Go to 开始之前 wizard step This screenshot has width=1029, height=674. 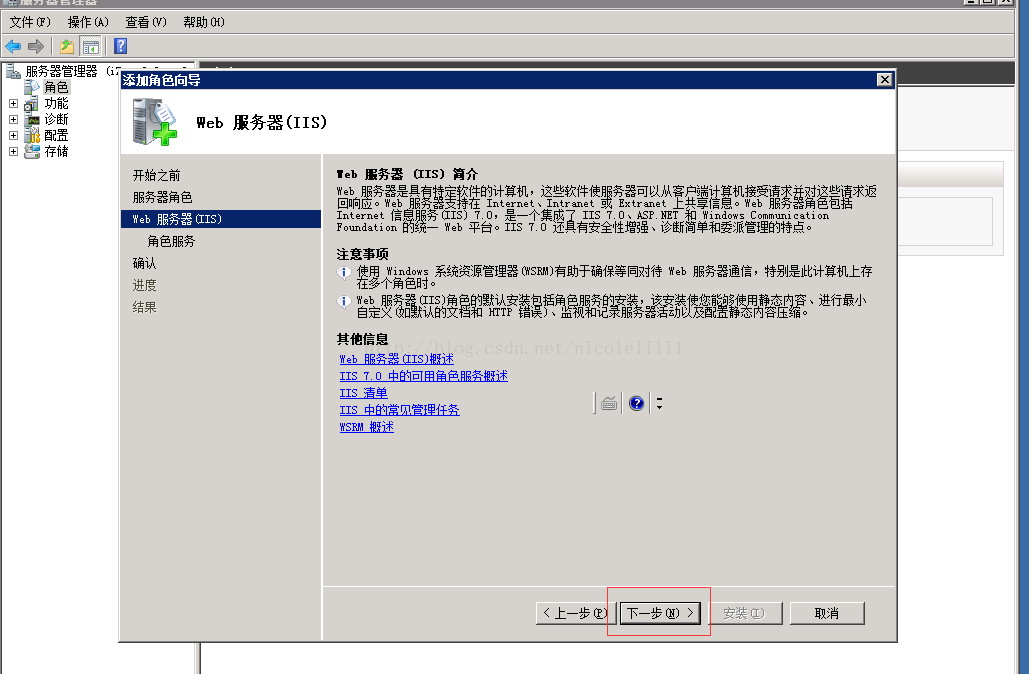point(156,175)
